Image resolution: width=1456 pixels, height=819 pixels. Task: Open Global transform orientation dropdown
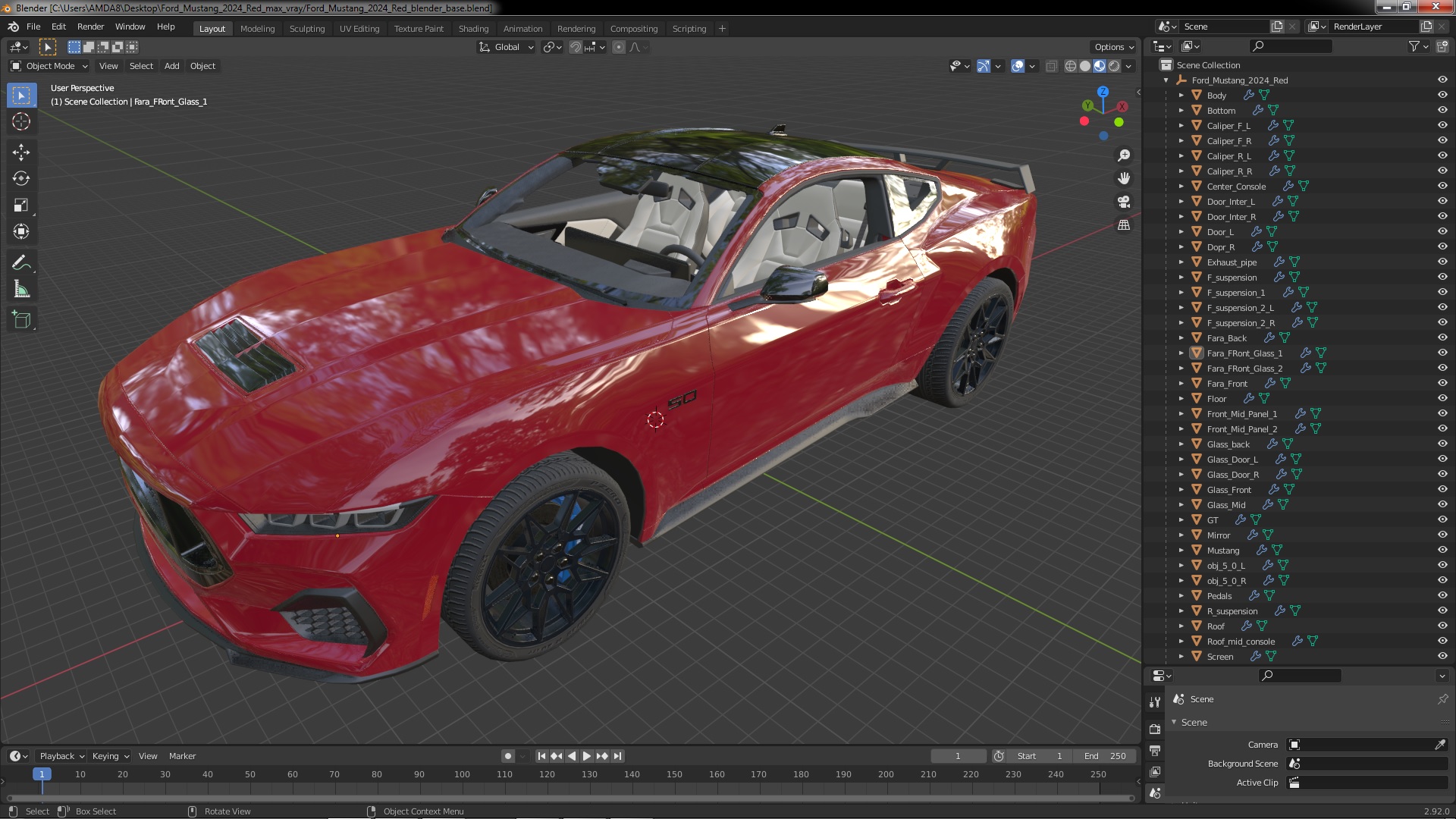pyautogui.click(x=506, y=47)
